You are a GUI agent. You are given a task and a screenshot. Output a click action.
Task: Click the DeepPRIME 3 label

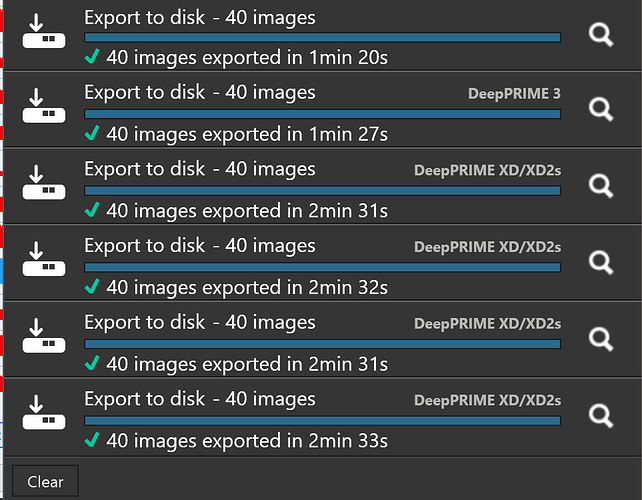[514, 94]
